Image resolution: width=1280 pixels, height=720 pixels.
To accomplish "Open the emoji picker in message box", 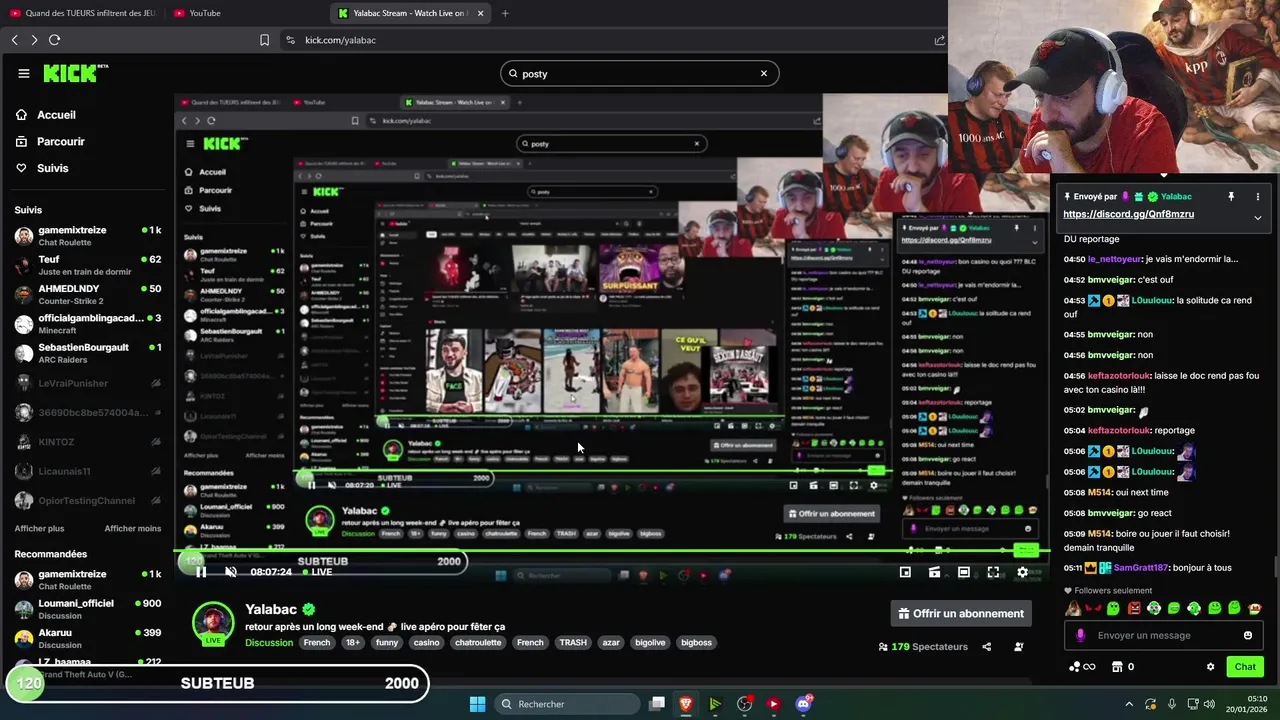I will pos(1247,635).
